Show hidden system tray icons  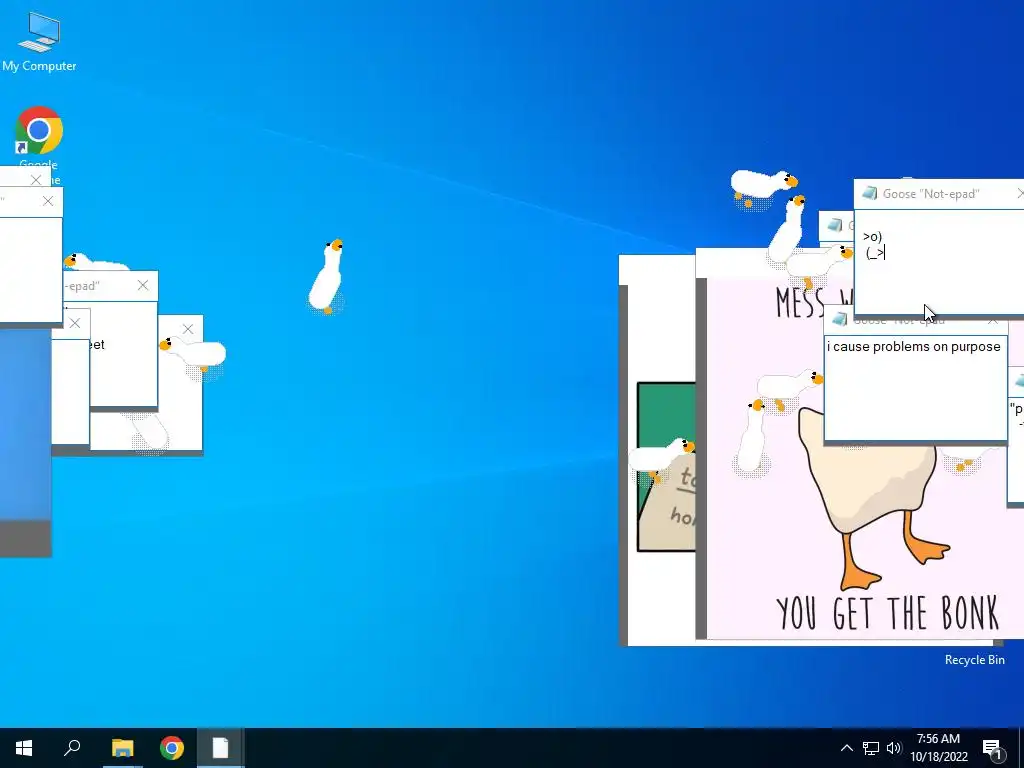846,748
